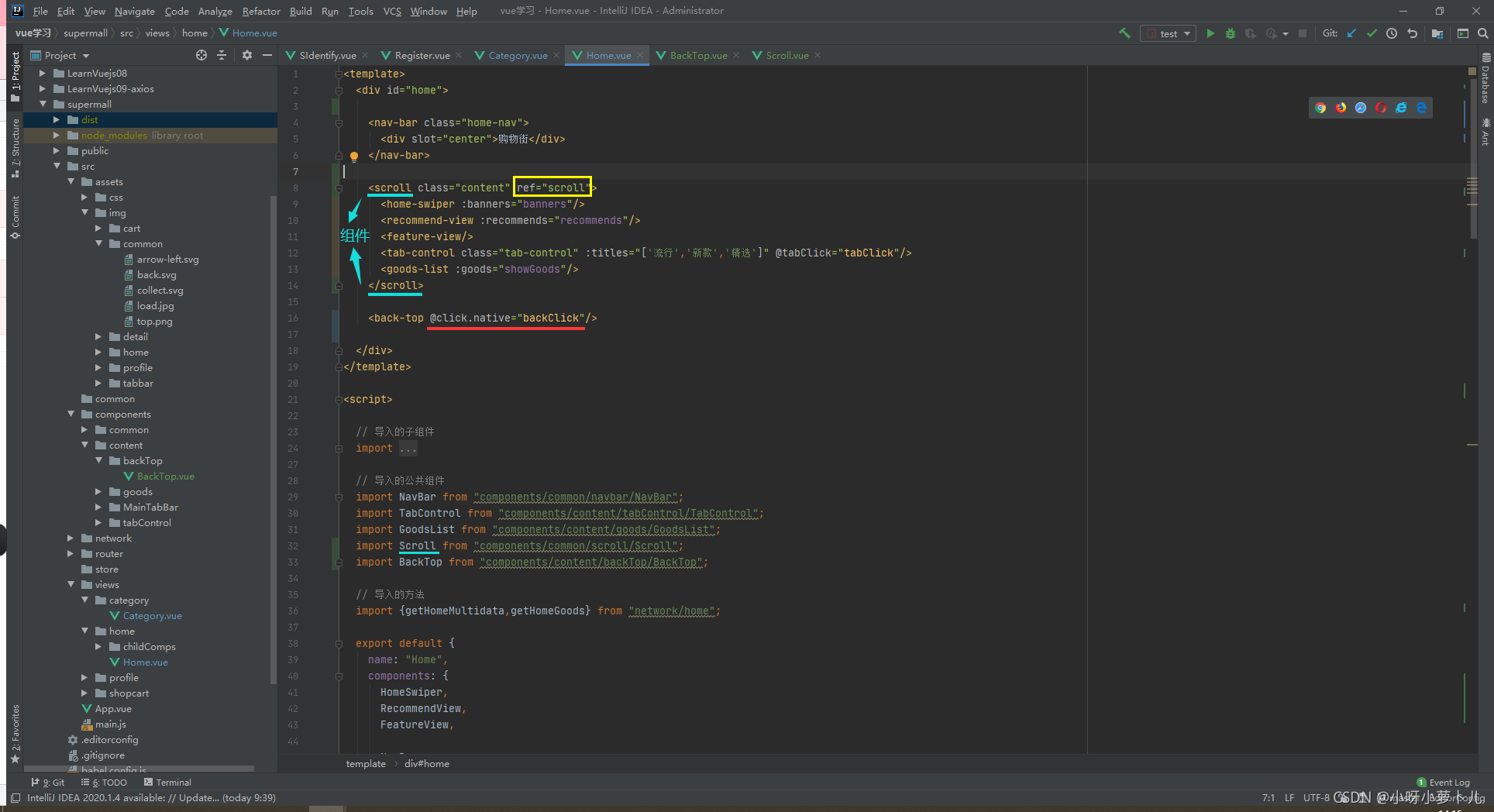Collapse the assets folder

(x=71, y=181)
